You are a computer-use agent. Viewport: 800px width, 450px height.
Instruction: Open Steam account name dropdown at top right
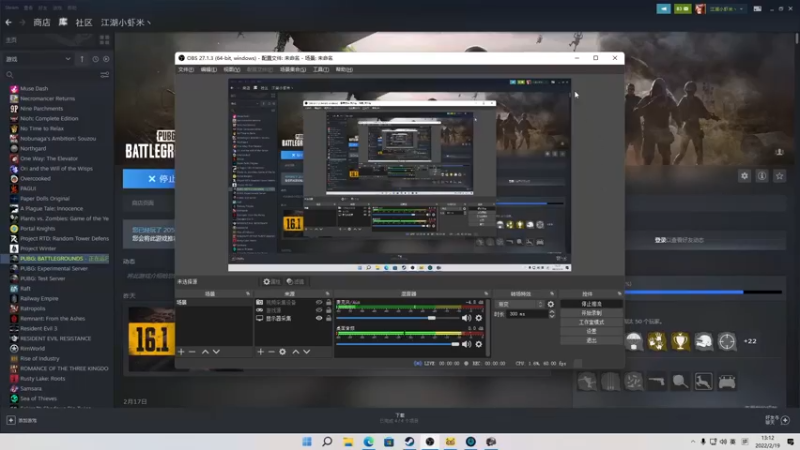(727, 9)
